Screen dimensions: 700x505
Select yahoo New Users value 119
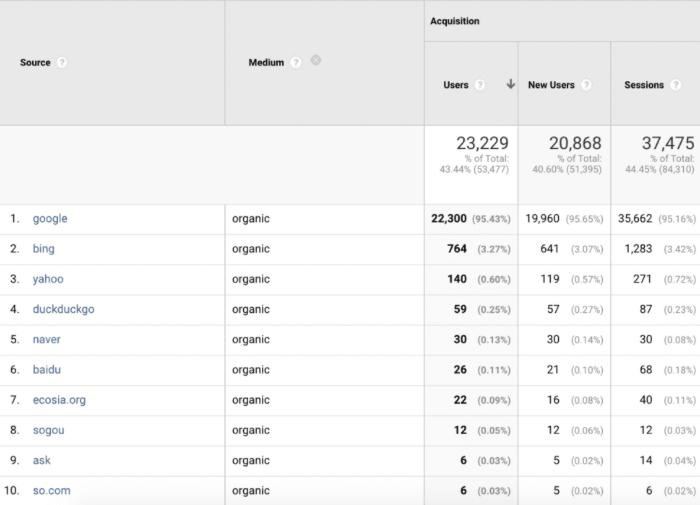550,279
